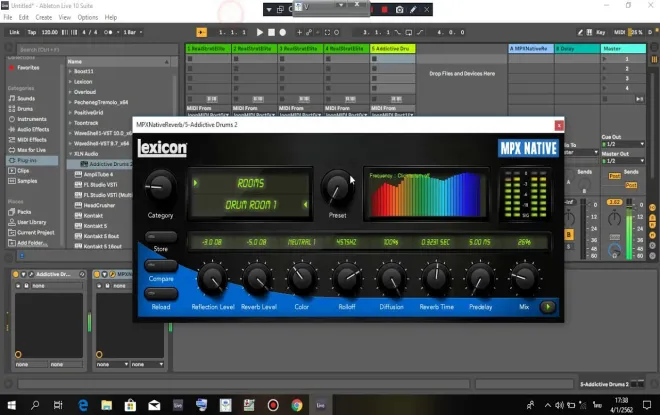
Task: Open User Library in Places
Action: pyautogui.click(x=32, y=222)
